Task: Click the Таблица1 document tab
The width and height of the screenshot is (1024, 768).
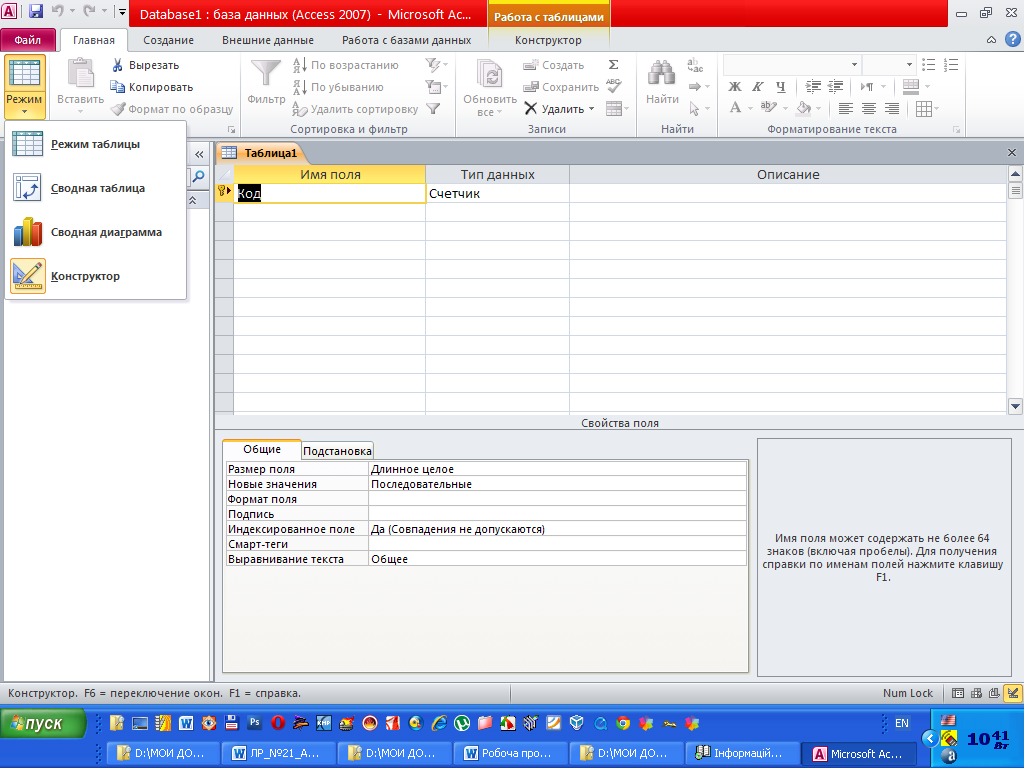Action: (270, 153)
